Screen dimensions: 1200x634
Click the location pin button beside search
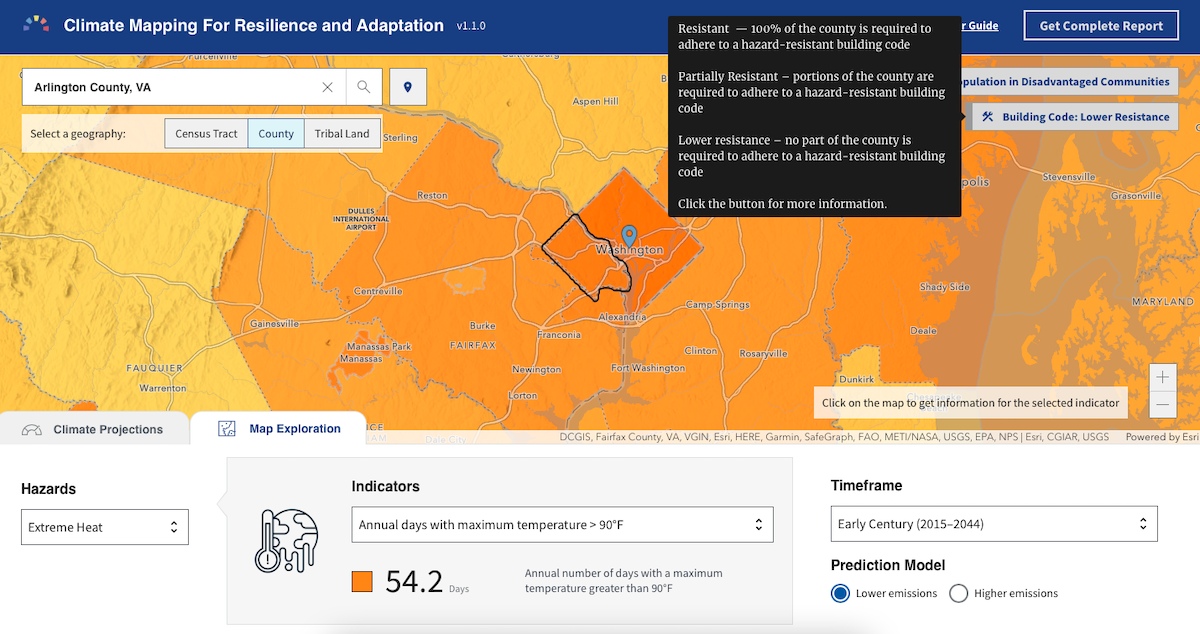[408, 88]
